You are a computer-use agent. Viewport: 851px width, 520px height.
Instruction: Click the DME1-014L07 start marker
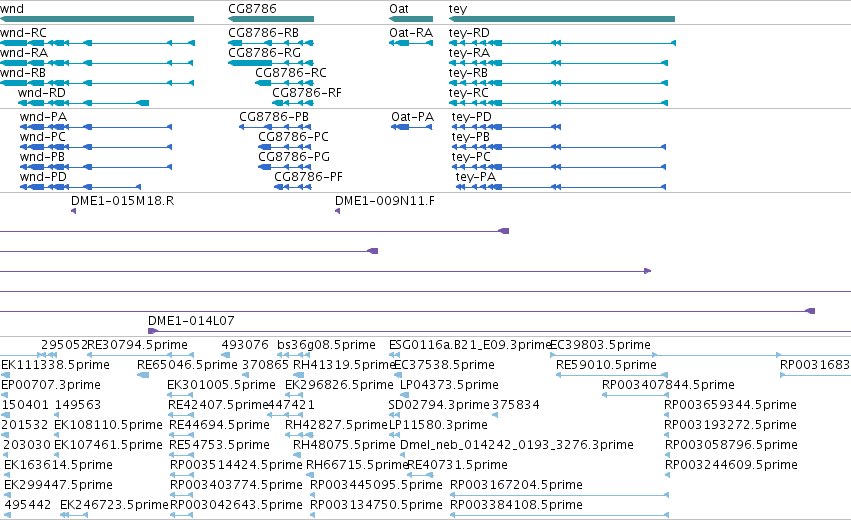(153, 331)
